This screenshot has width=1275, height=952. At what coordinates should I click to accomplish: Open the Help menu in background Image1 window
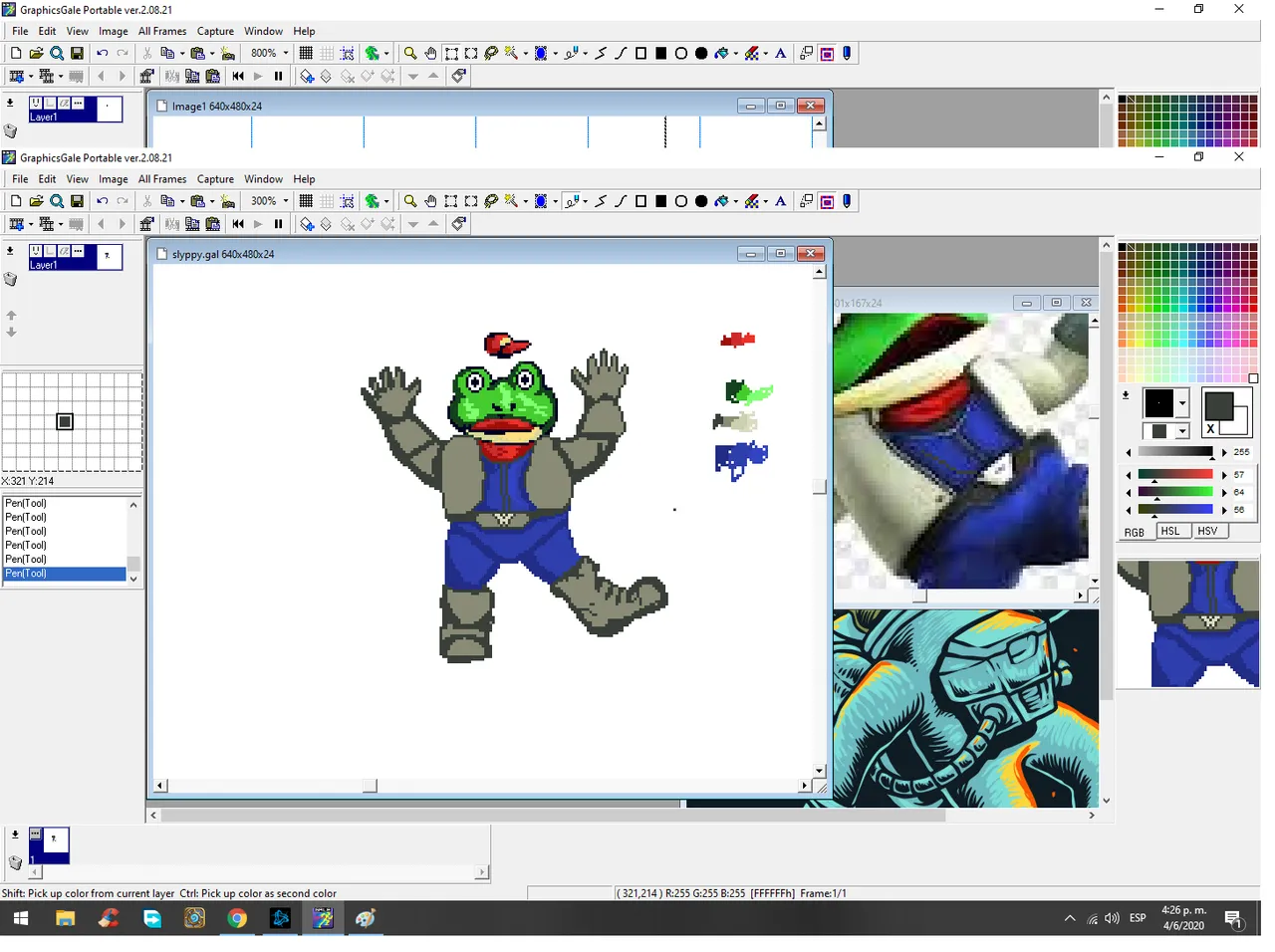click(x=304, y=31)
